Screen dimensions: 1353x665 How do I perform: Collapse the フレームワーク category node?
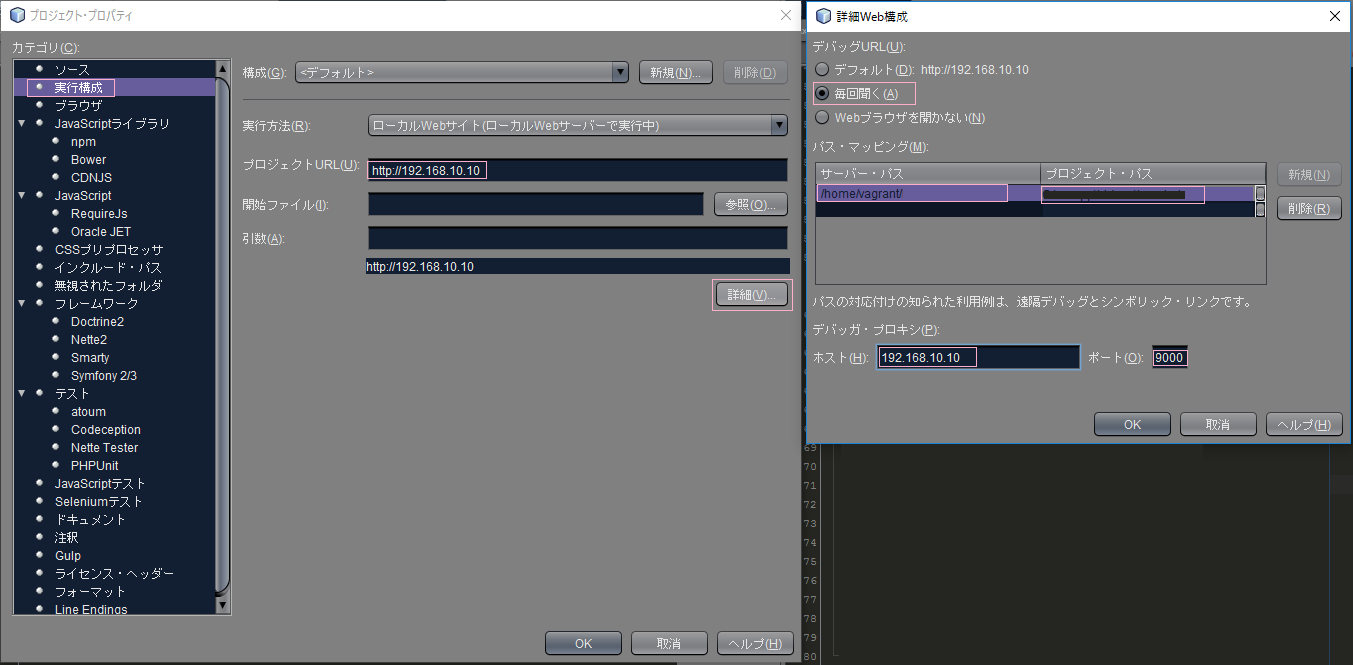tap(22, 303)
